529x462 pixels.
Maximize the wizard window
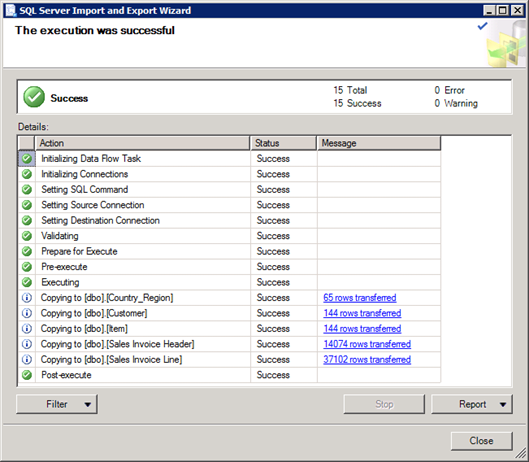[503, 10]
